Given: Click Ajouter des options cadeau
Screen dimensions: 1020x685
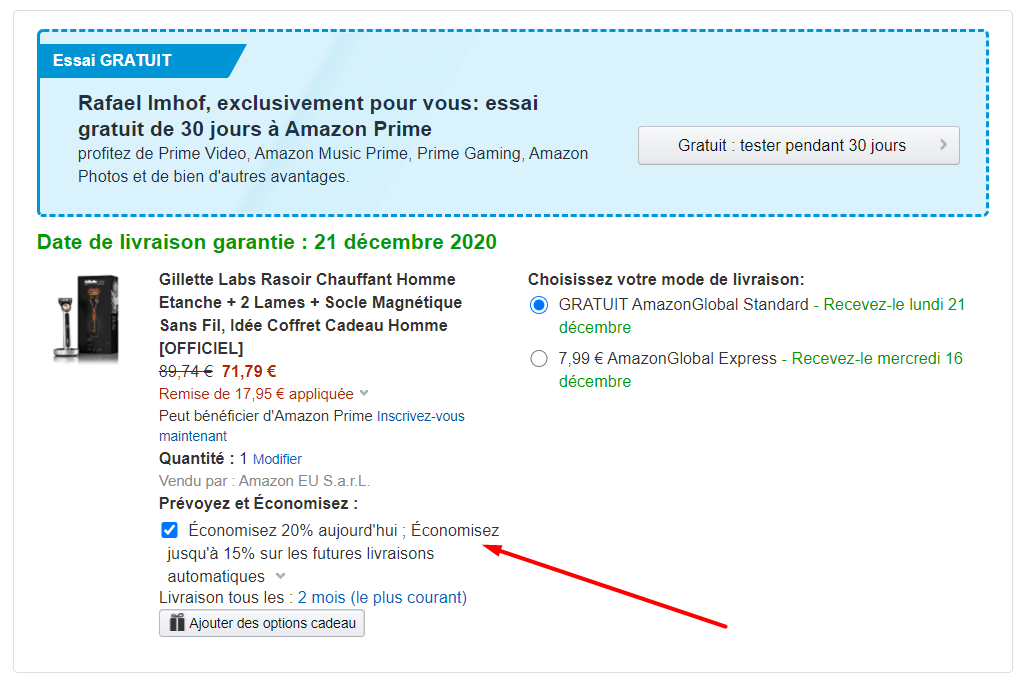Looking at the screenshot, I should pyautogui.click(x=262, y=623).
